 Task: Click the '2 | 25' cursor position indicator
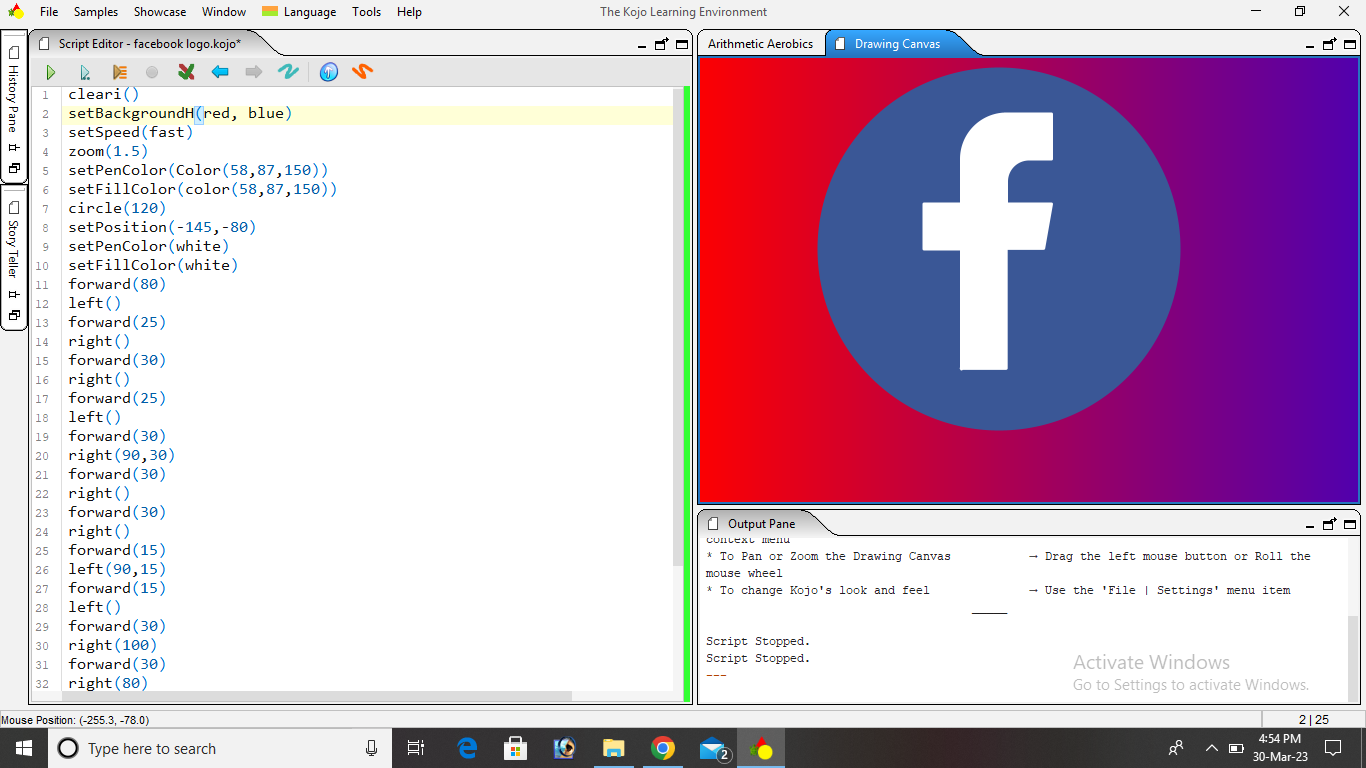1314,719
